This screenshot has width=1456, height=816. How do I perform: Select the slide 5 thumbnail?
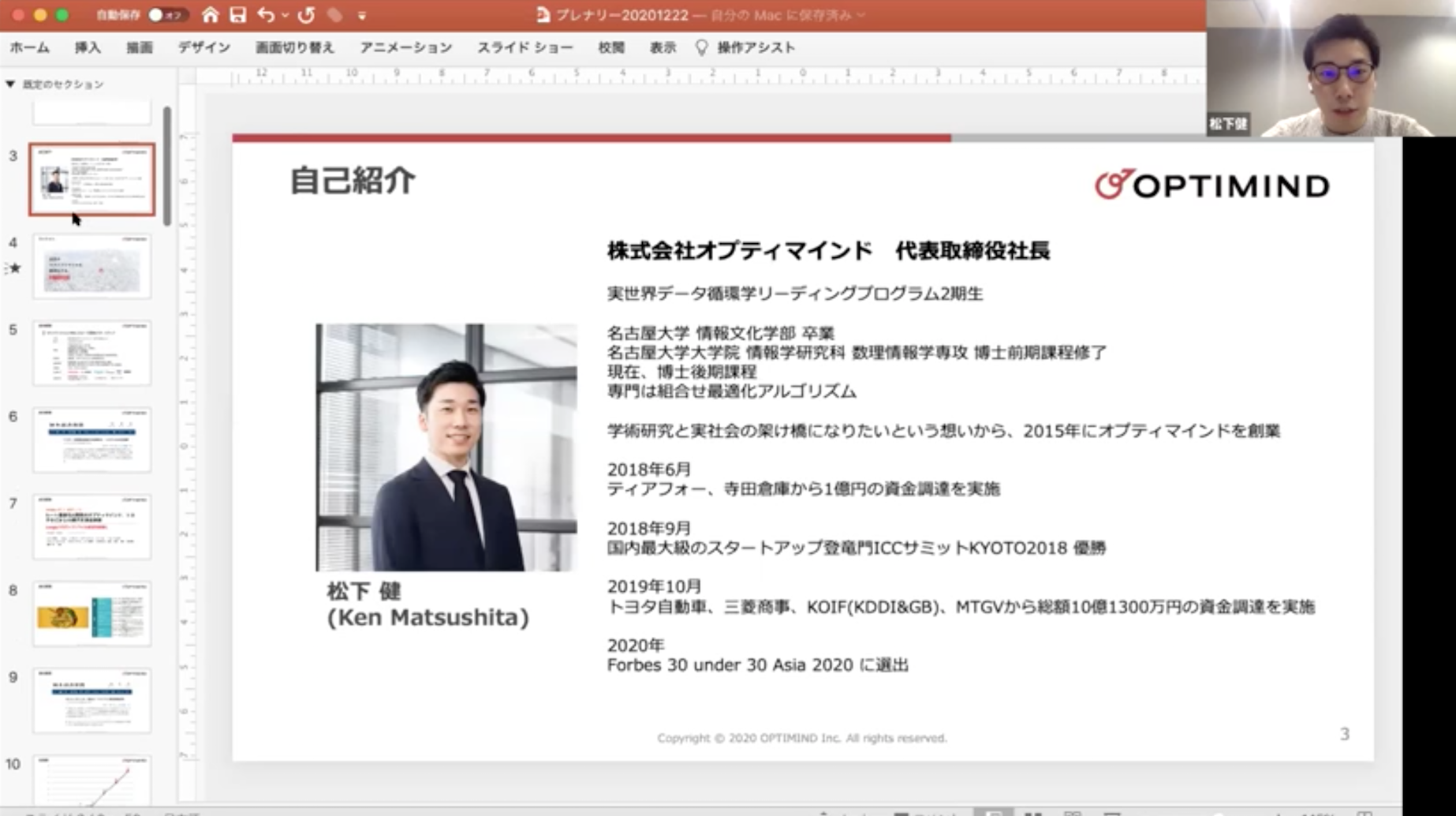91,354
